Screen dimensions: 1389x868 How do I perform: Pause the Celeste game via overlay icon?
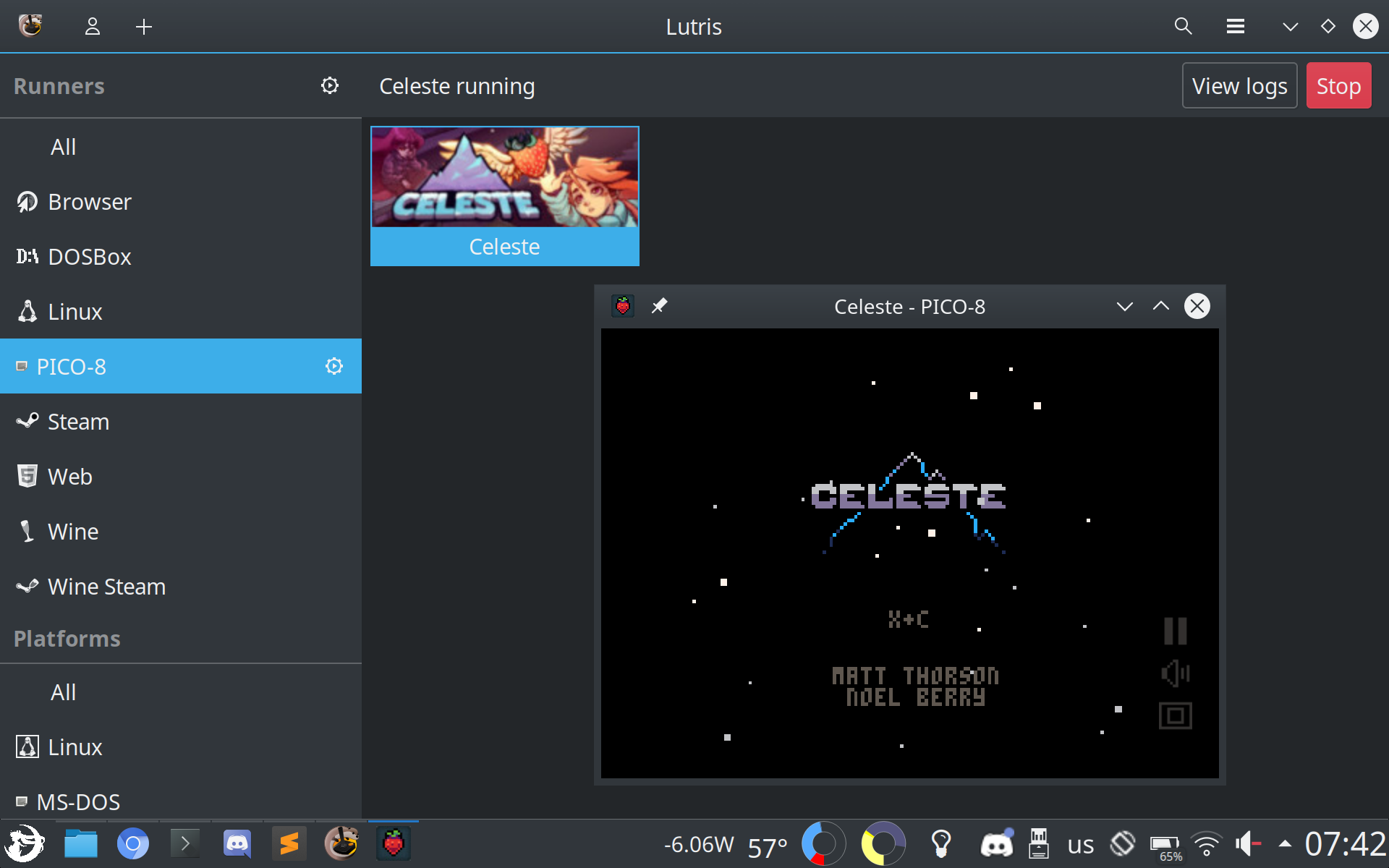[1175, 630]
